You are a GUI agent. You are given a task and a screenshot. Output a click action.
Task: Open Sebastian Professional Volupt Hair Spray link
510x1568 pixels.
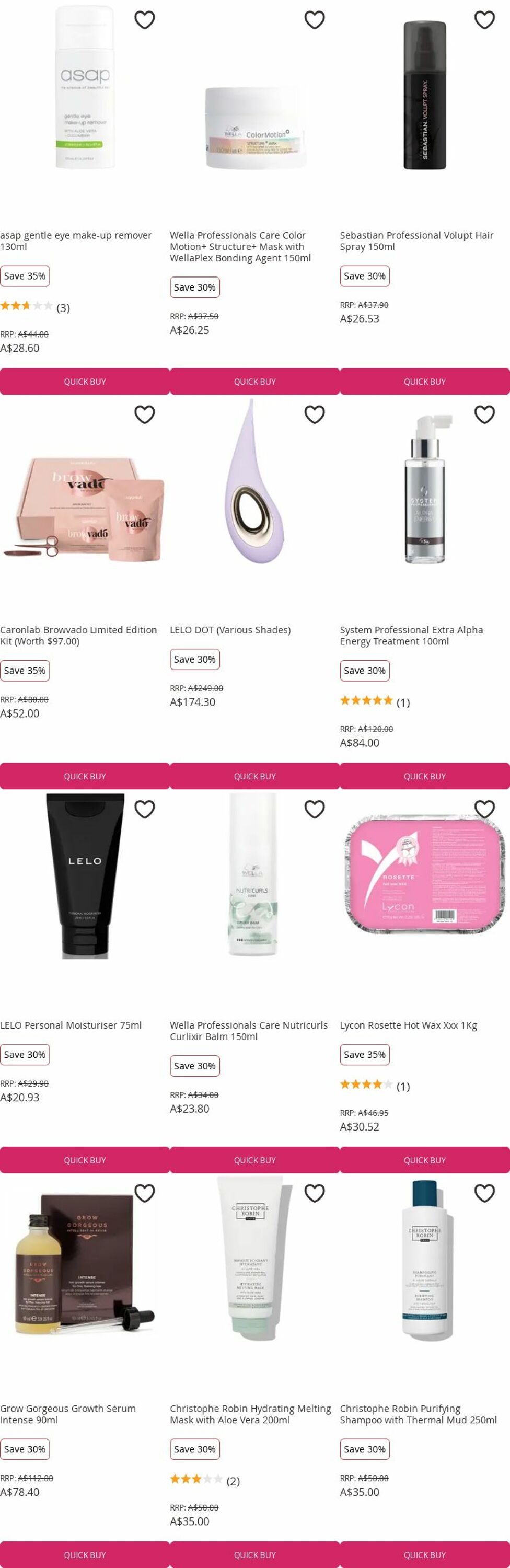click(x=416, y=241)
